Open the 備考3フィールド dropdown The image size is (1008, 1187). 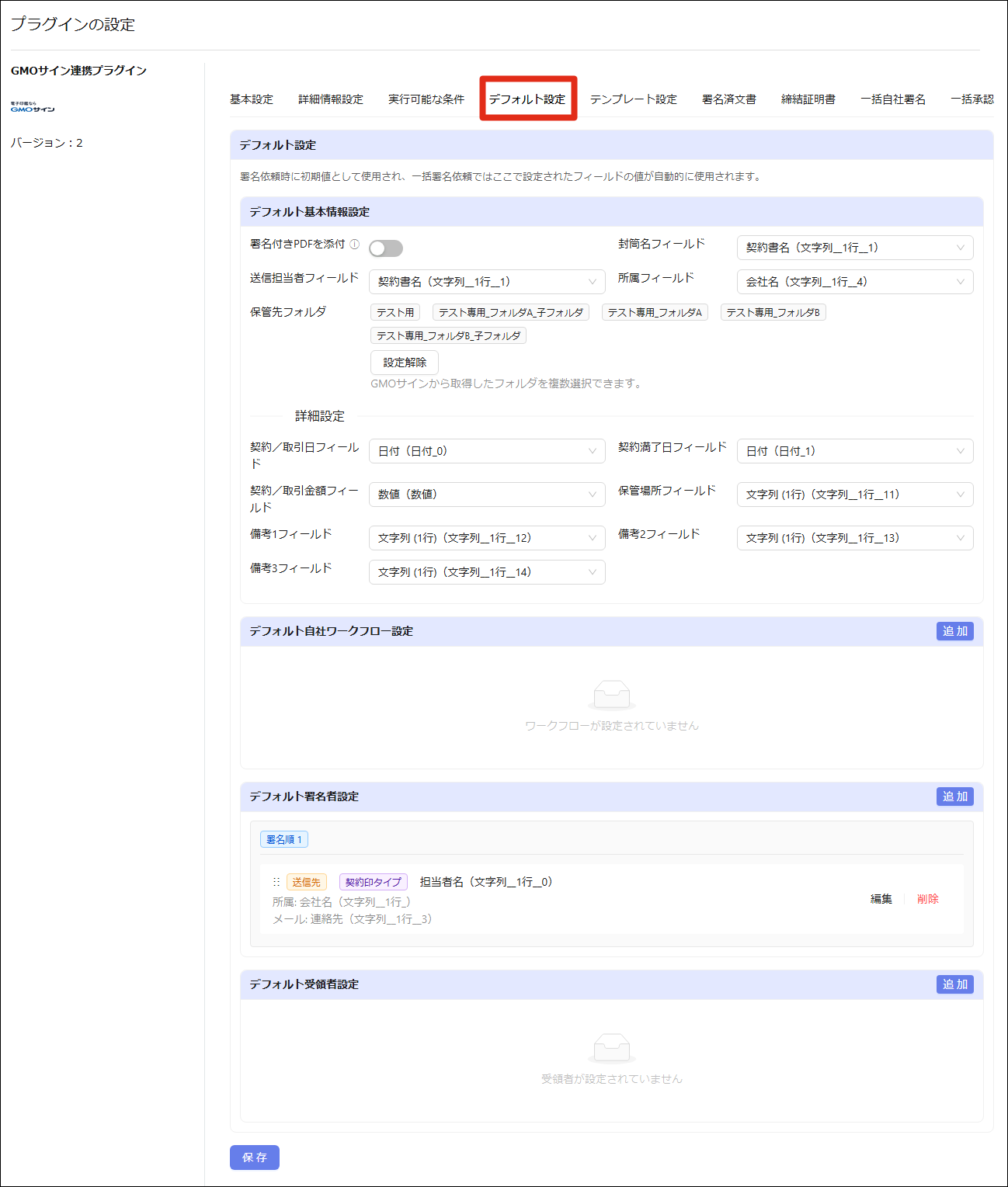tap(487, 572)
